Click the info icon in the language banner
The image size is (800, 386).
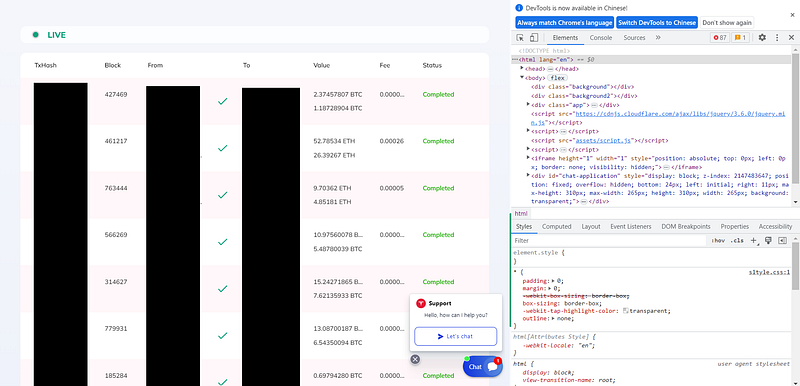click(x=519, y=8)
